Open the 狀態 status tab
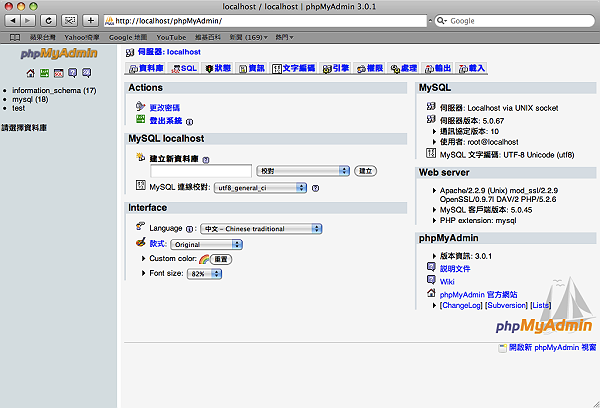 click(218, 68)
